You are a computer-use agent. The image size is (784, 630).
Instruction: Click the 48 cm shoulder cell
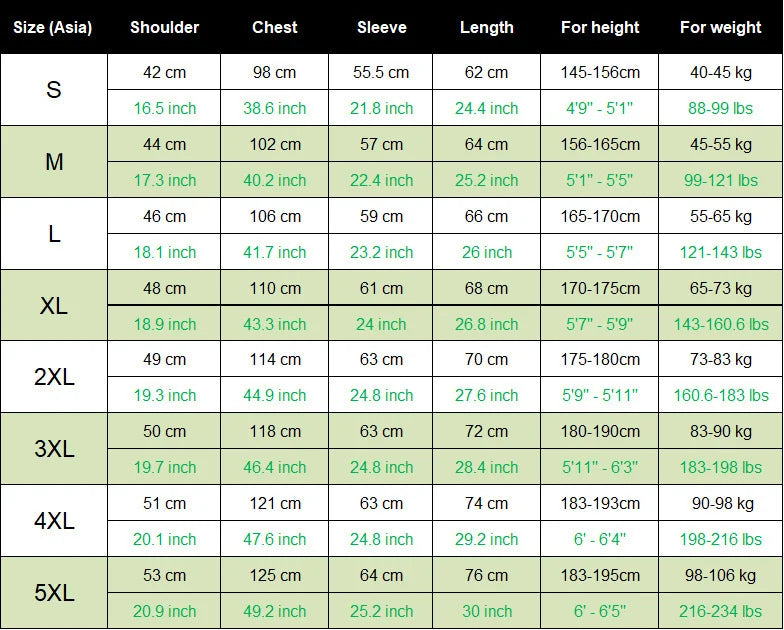[x=164, y=288]
